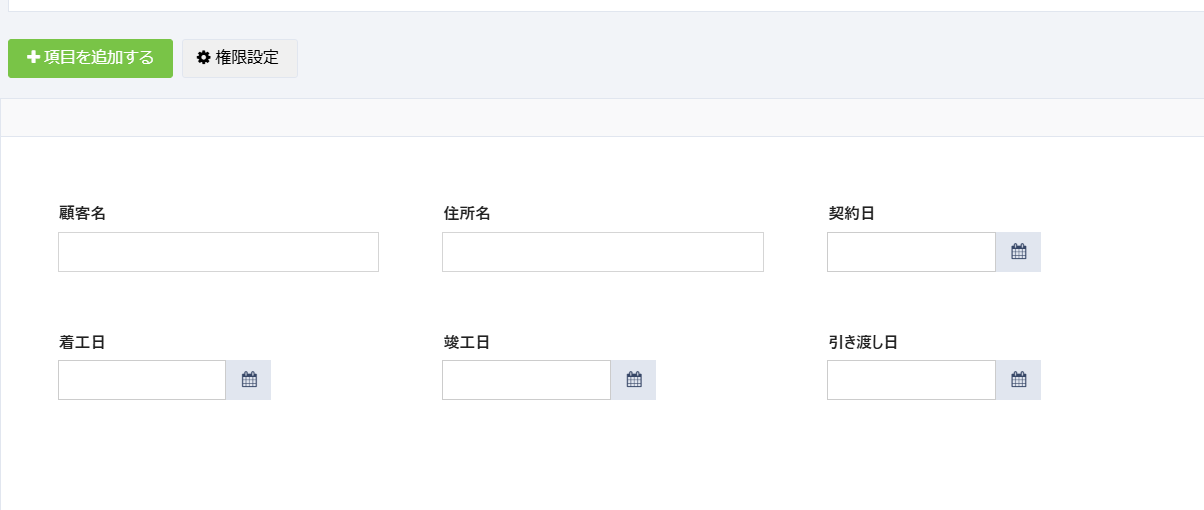The width and height of the screenshot is (1204, 510).
Task: Focus the 顧客名 text field
Action: coord(218,252)
